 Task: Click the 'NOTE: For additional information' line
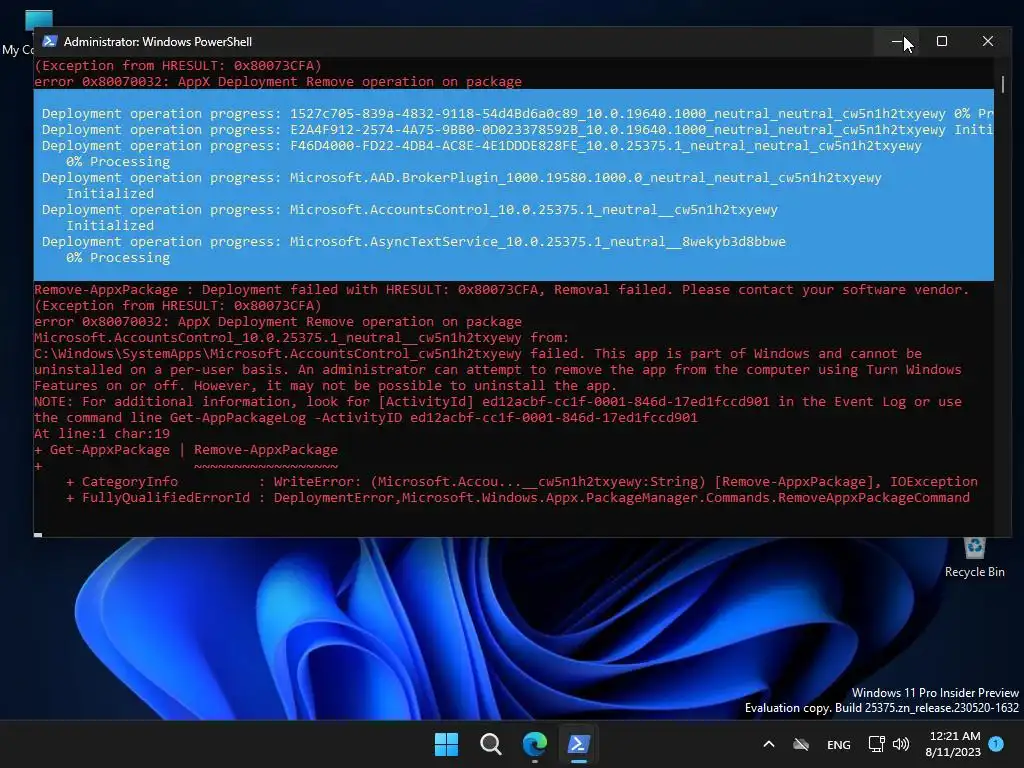coord(498,402)
